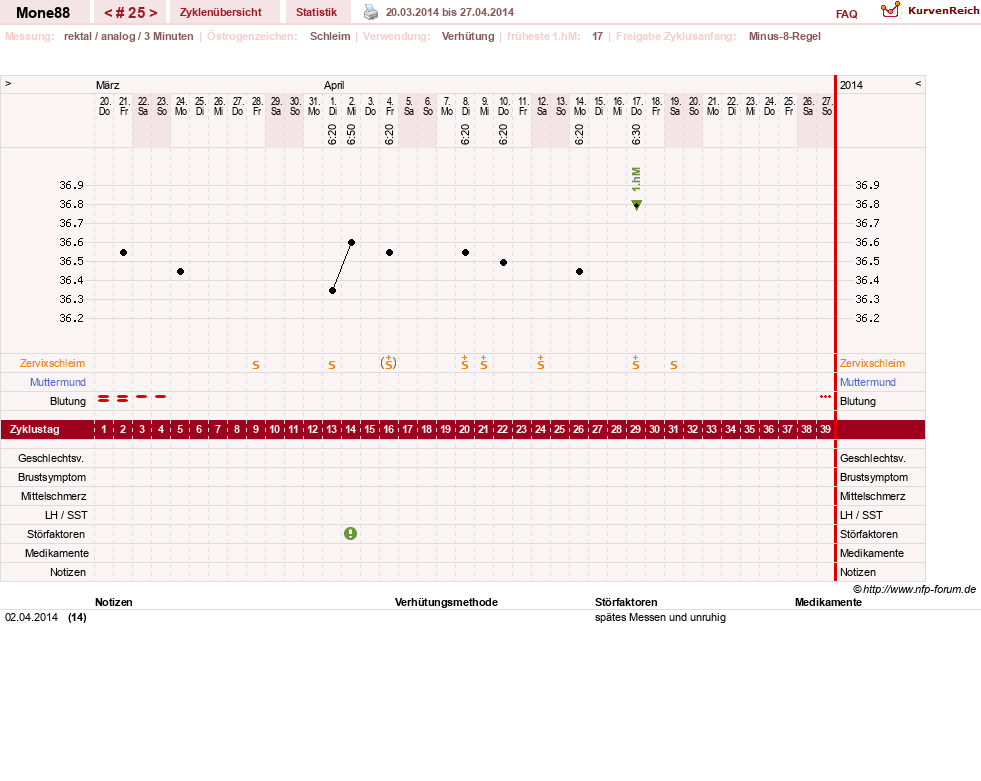
Task: Click the temperature point on 24. März
Action: 180,271
